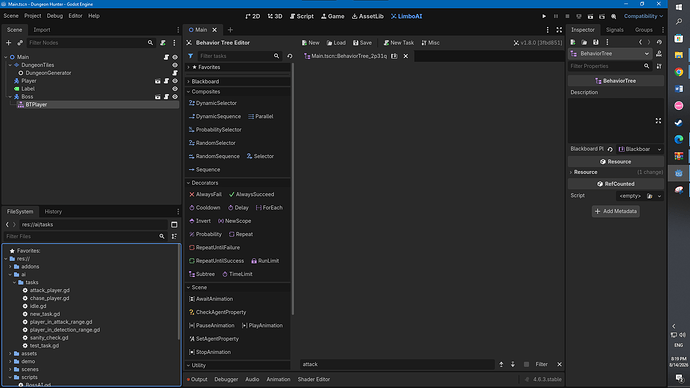The height and width of the screenshot is (388, 690).
Task: Open the Misc menu button
Action: [431, 43]
